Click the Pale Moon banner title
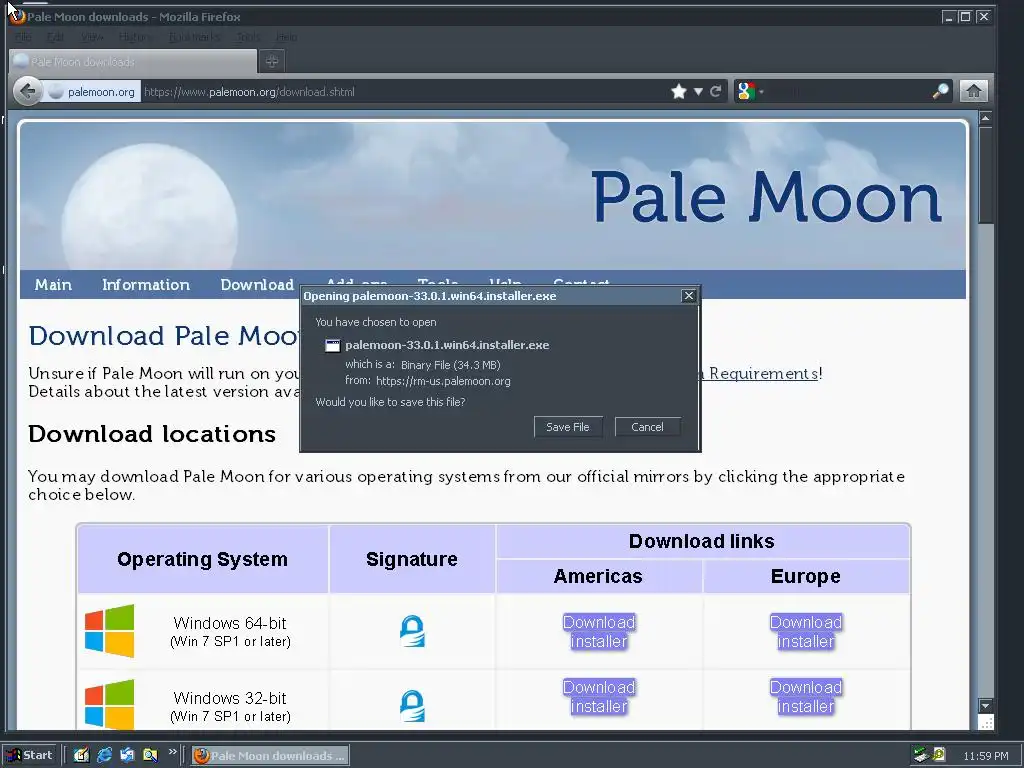Viewport: 1024px width, 768px height. 767,197
